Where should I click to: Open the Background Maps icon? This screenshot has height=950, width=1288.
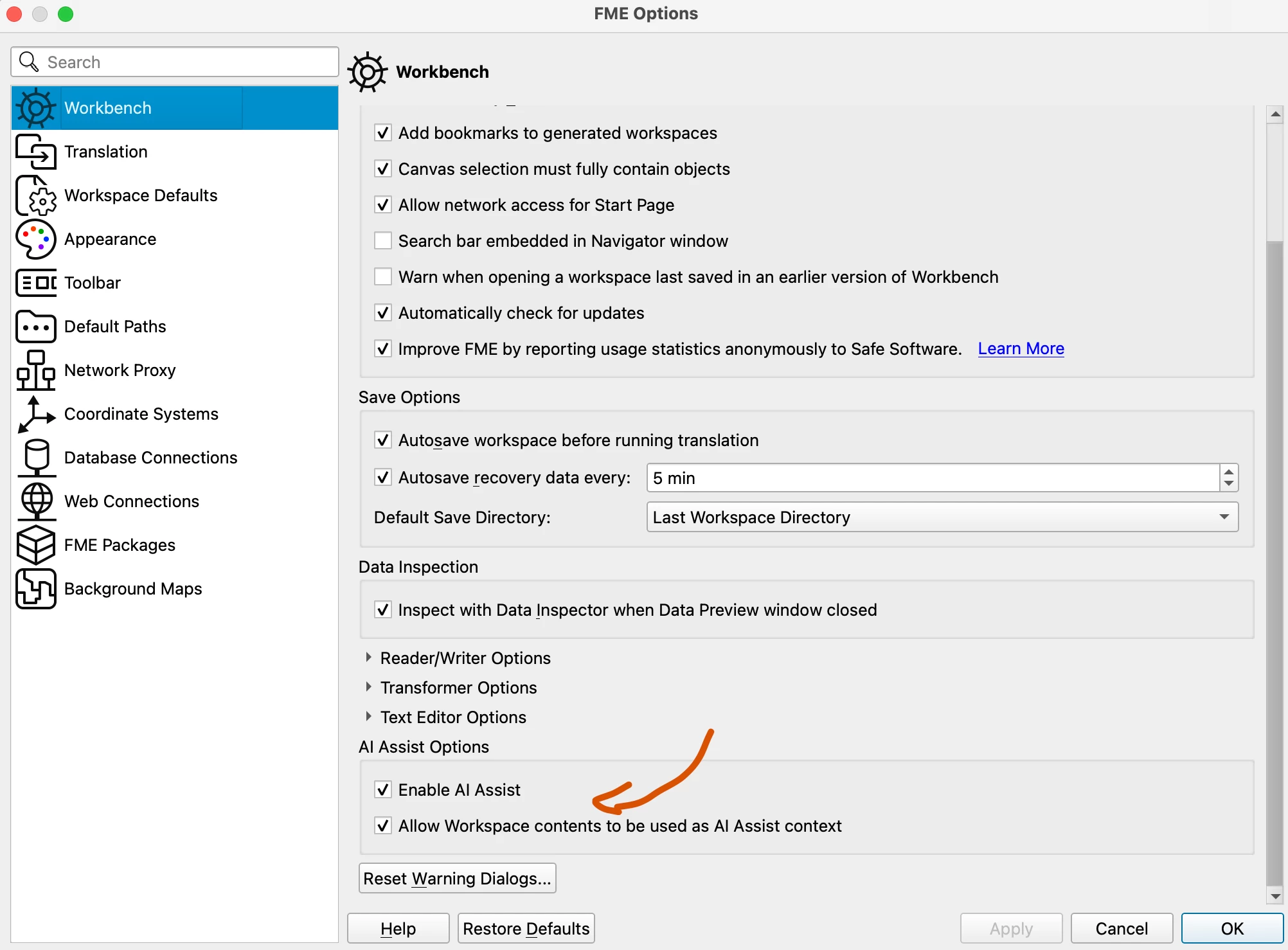(35, 589)
